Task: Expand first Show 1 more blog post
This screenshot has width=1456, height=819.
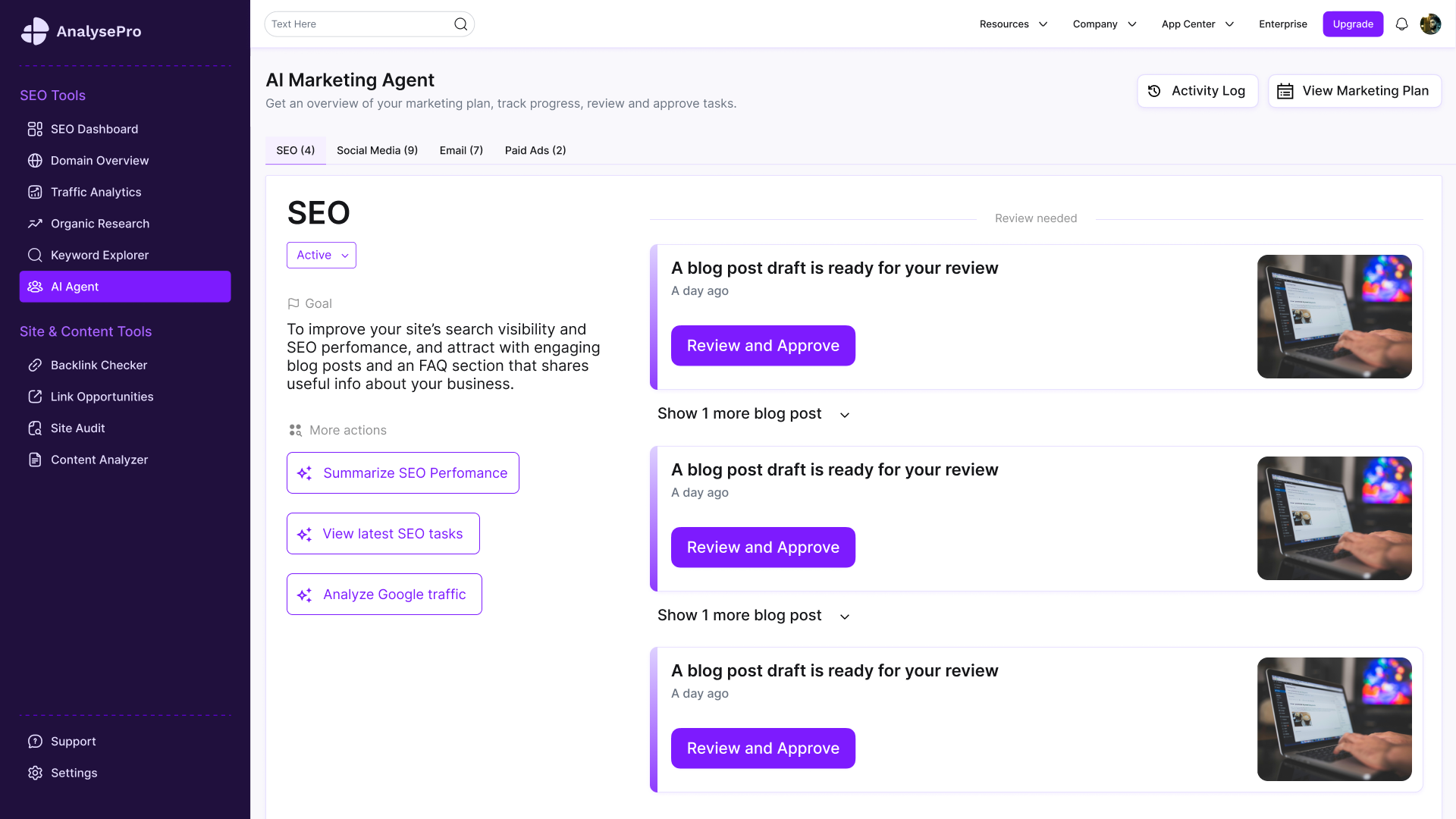Action: pyautogui.click(x=753, y=414)
